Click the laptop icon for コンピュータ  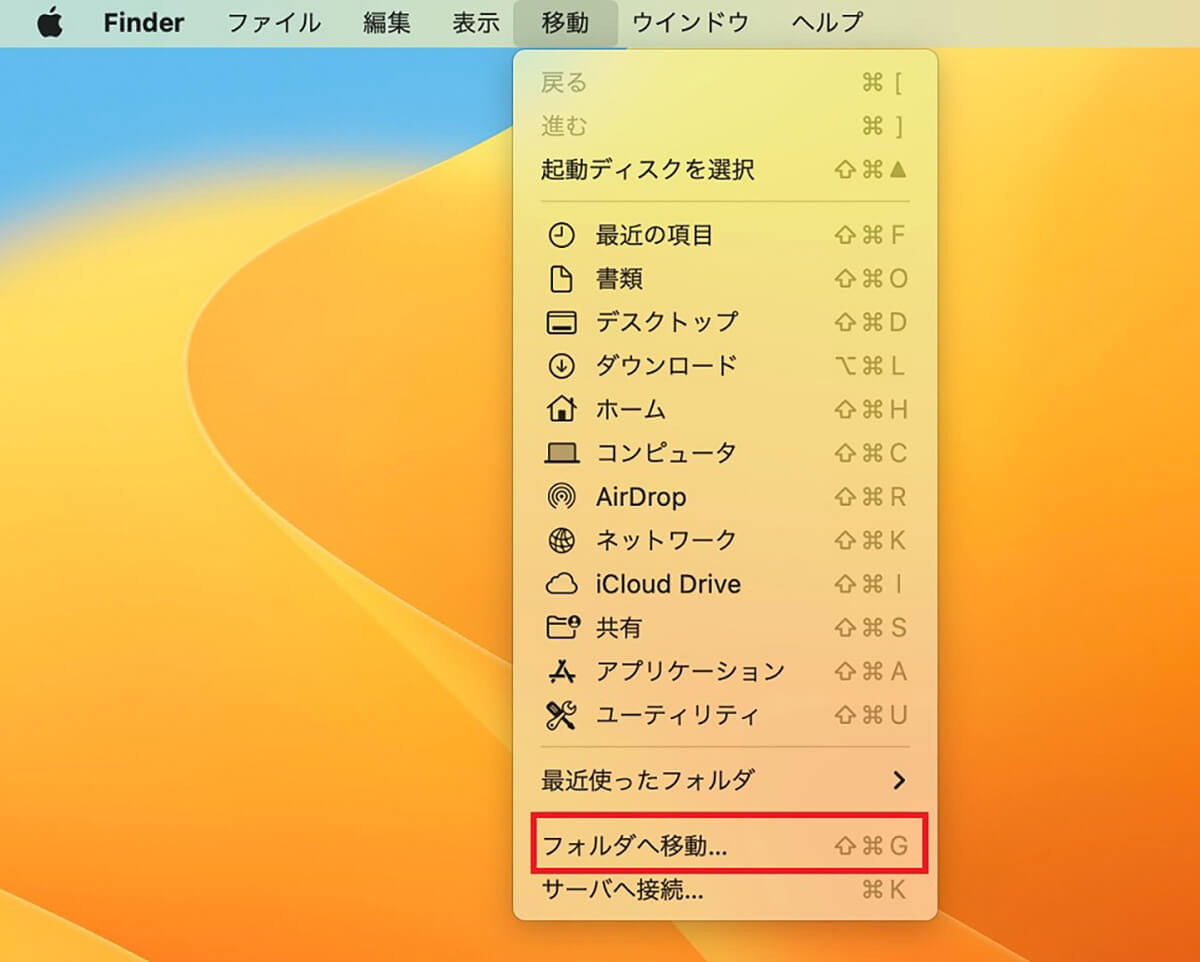pos(562,454)
